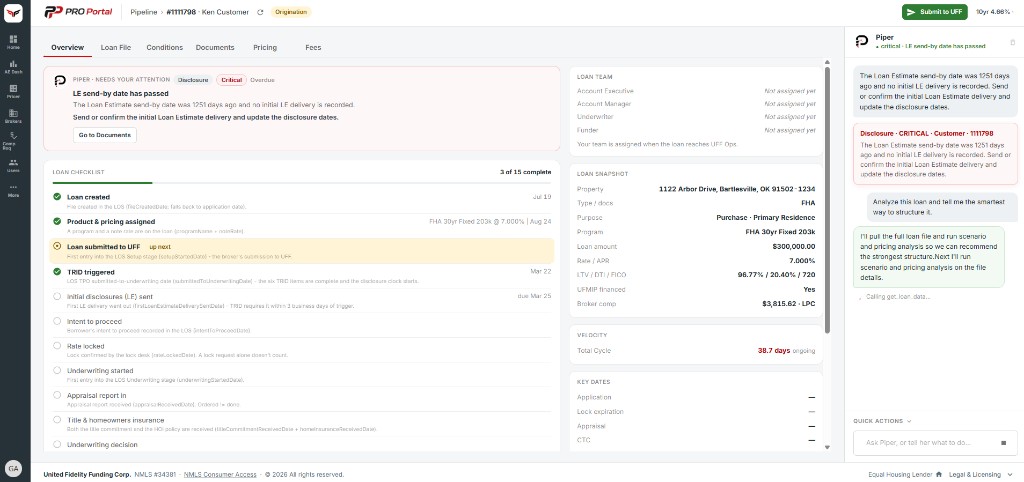
Task: Toggle the Title & homeowners insurance circle
Action: click(x=57, y=420)
